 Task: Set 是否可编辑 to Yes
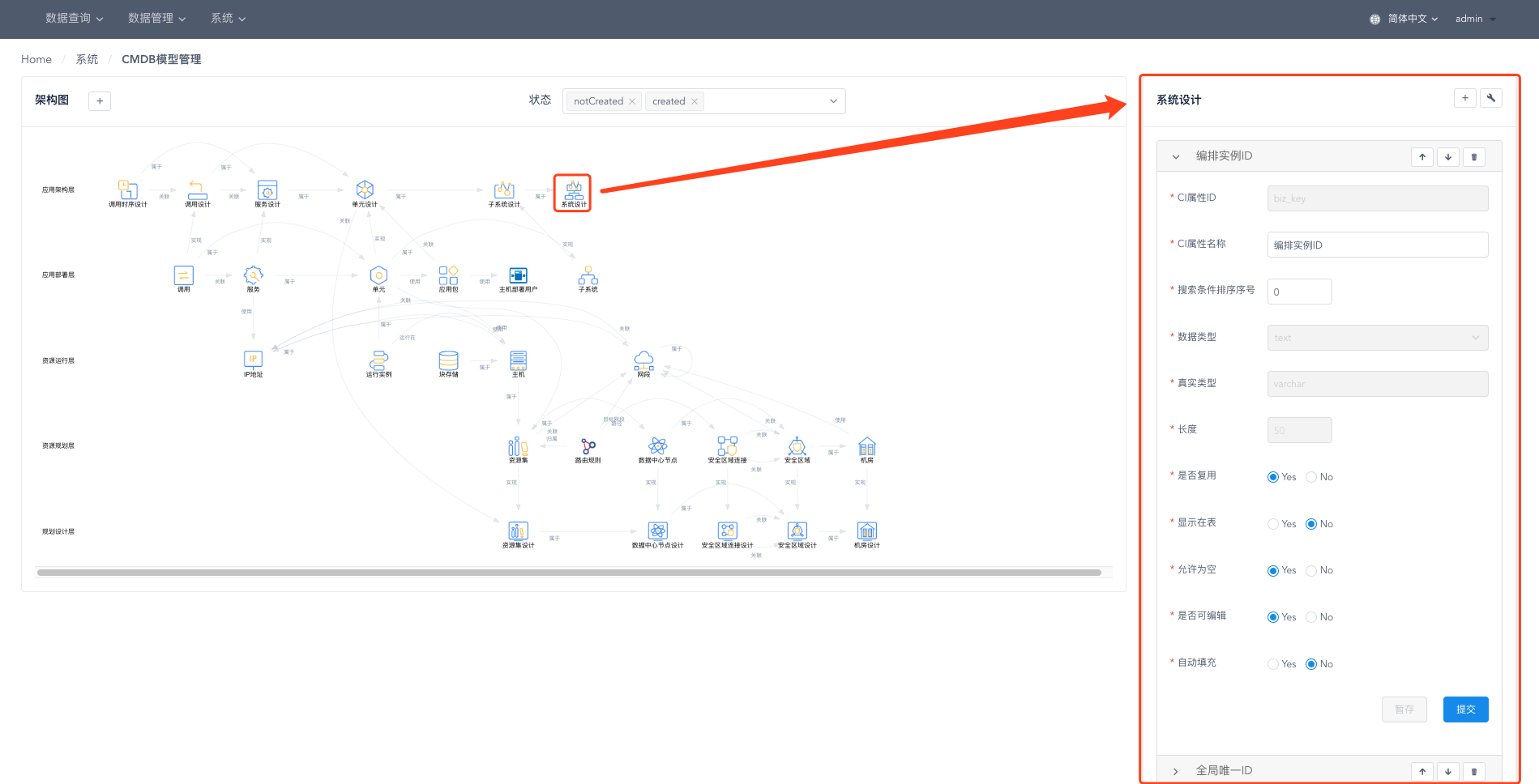coord(1273,617)
